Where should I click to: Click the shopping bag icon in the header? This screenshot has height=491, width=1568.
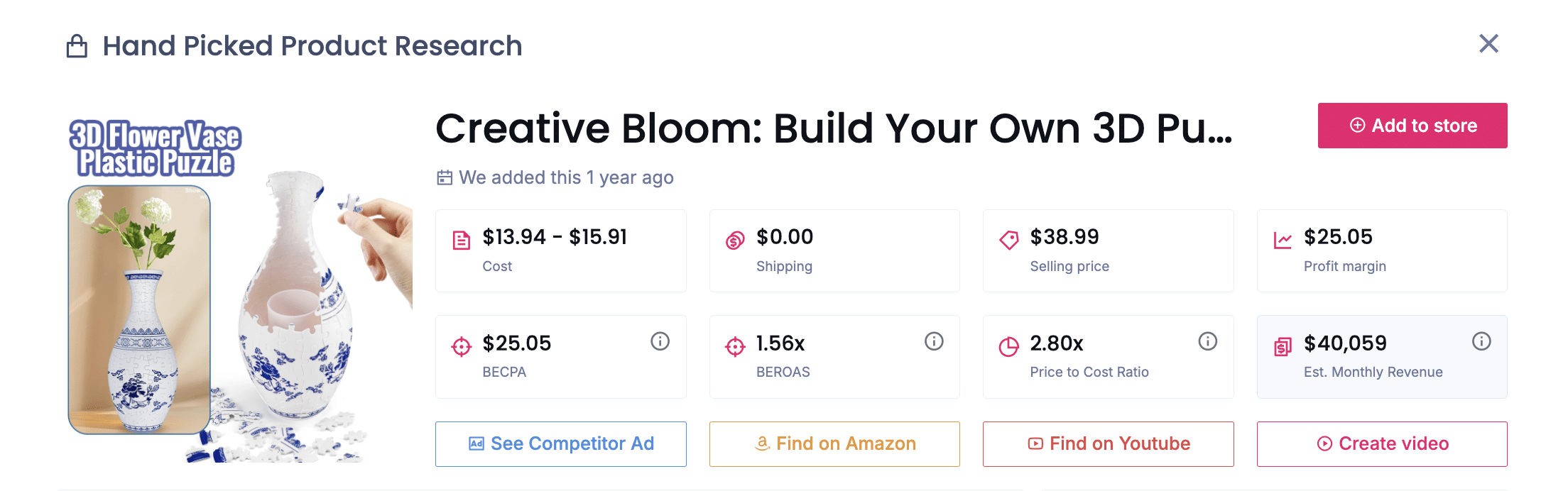76,45
